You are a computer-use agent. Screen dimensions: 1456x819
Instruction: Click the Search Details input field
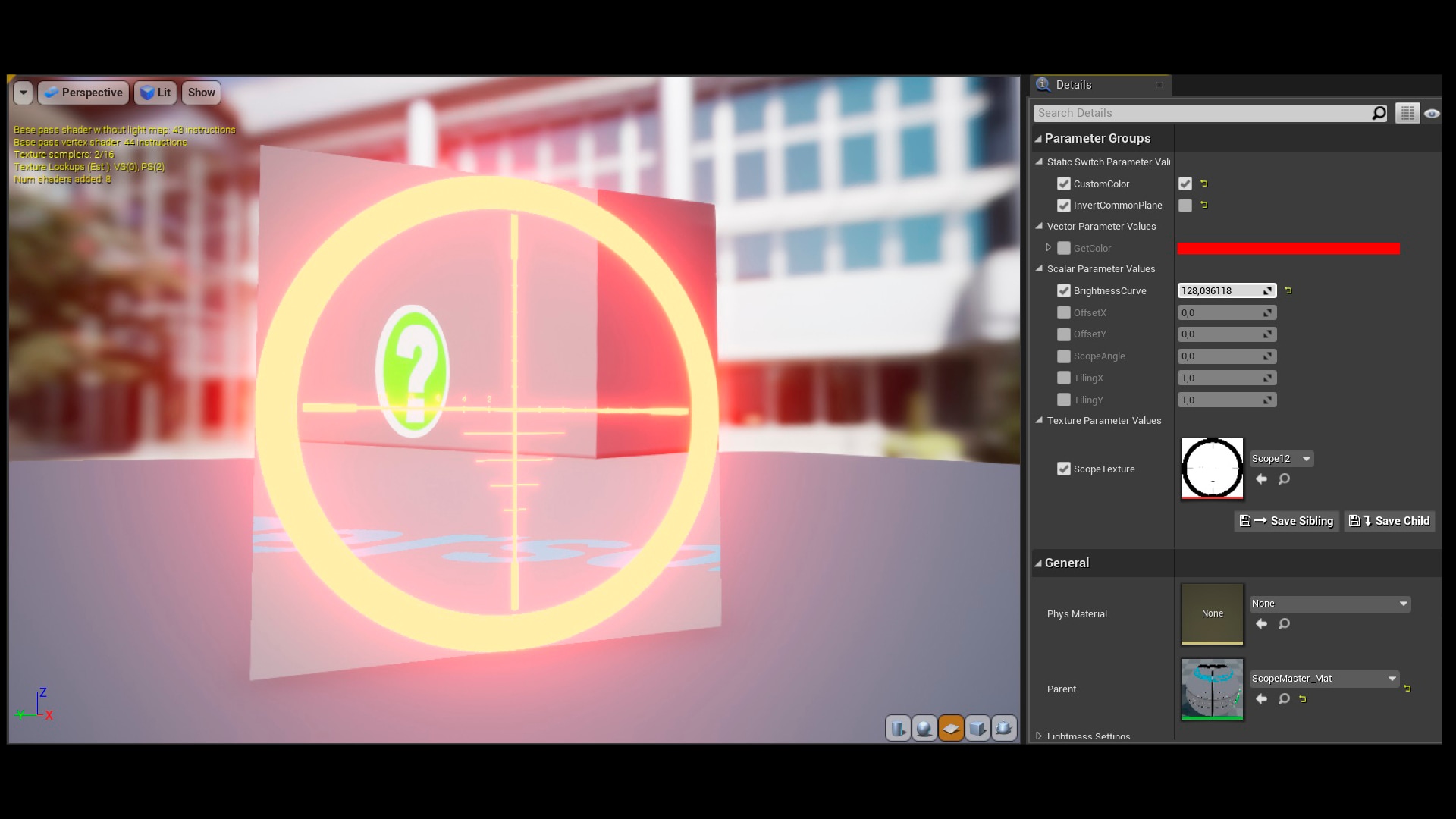pyautogui.click(x=1206, y=112)
